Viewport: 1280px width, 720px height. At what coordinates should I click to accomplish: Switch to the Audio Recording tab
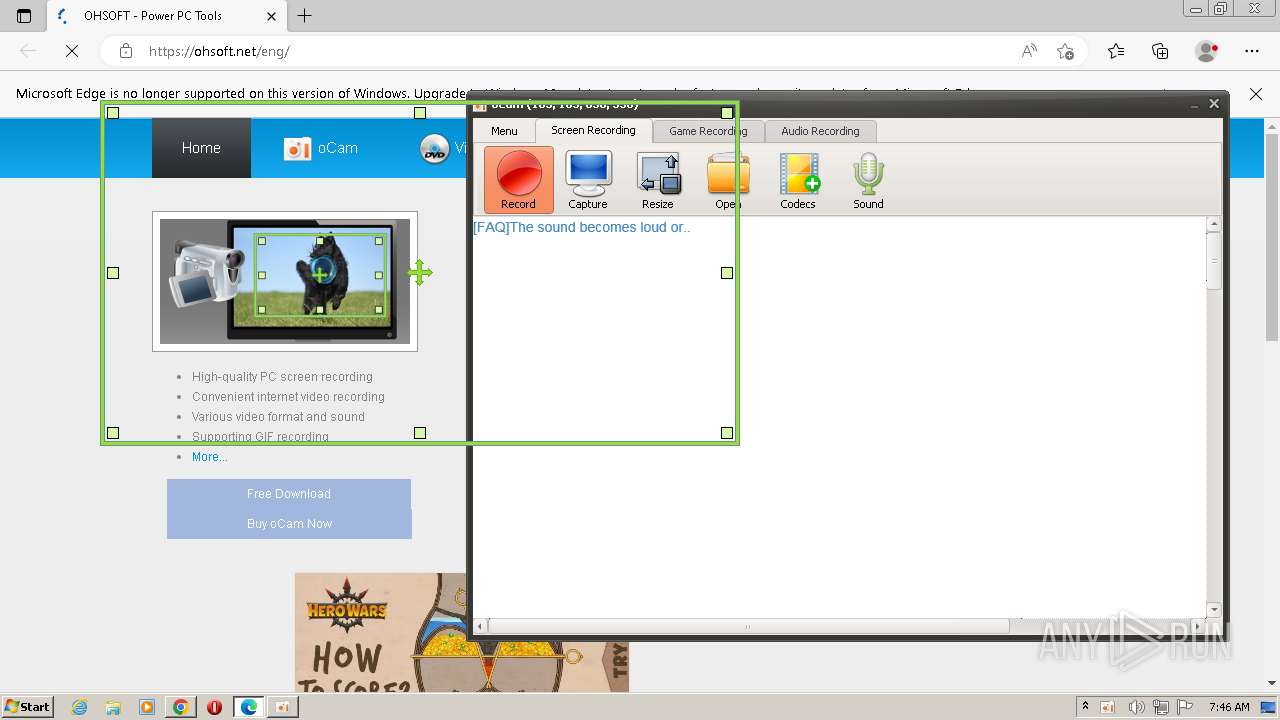pos(820,131)
